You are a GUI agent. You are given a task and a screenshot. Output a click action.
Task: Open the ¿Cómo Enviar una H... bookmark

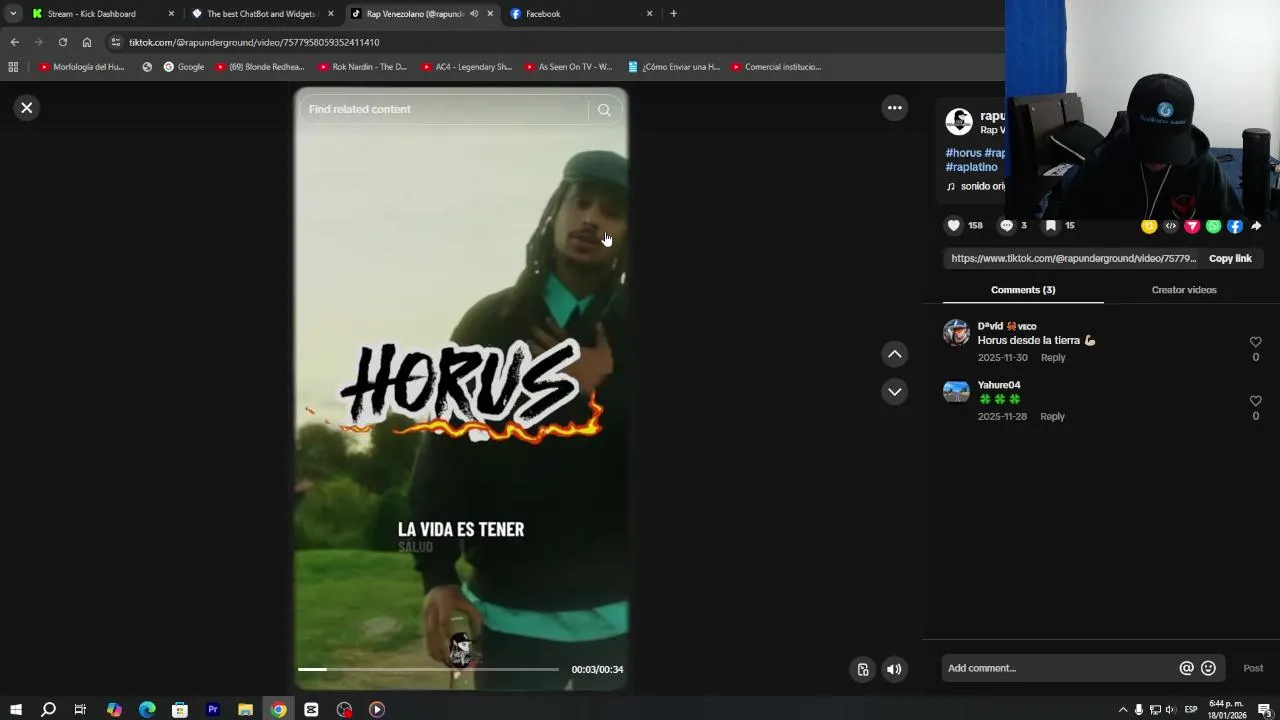[674, 67]
